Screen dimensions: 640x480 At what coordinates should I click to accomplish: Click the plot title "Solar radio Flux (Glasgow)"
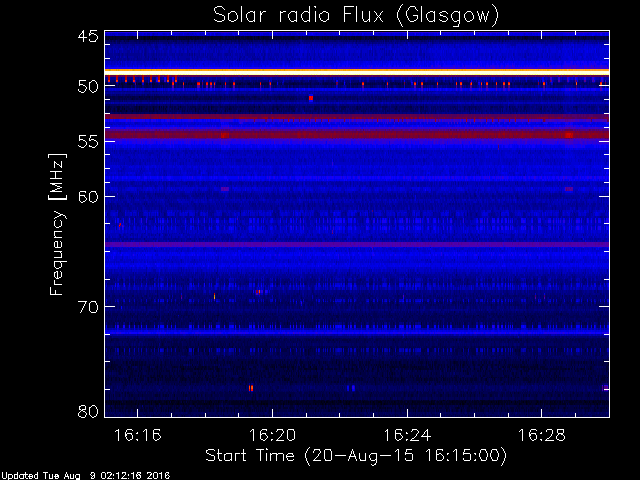[x=356, y=16]
